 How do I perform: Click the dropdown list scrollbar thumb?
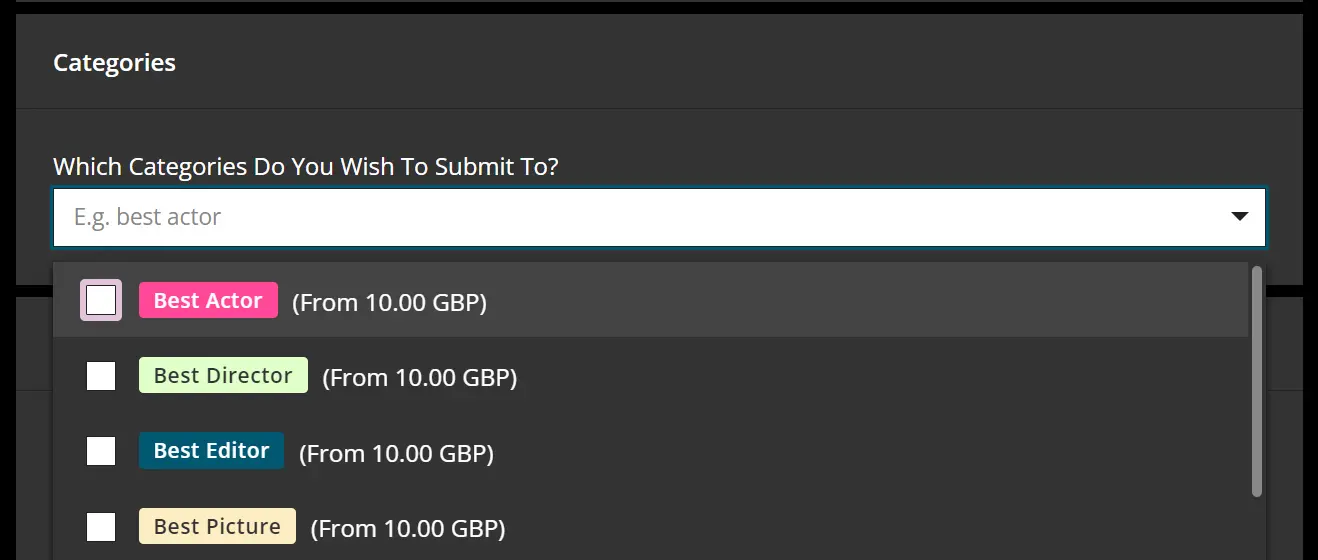click(1257, 380)
